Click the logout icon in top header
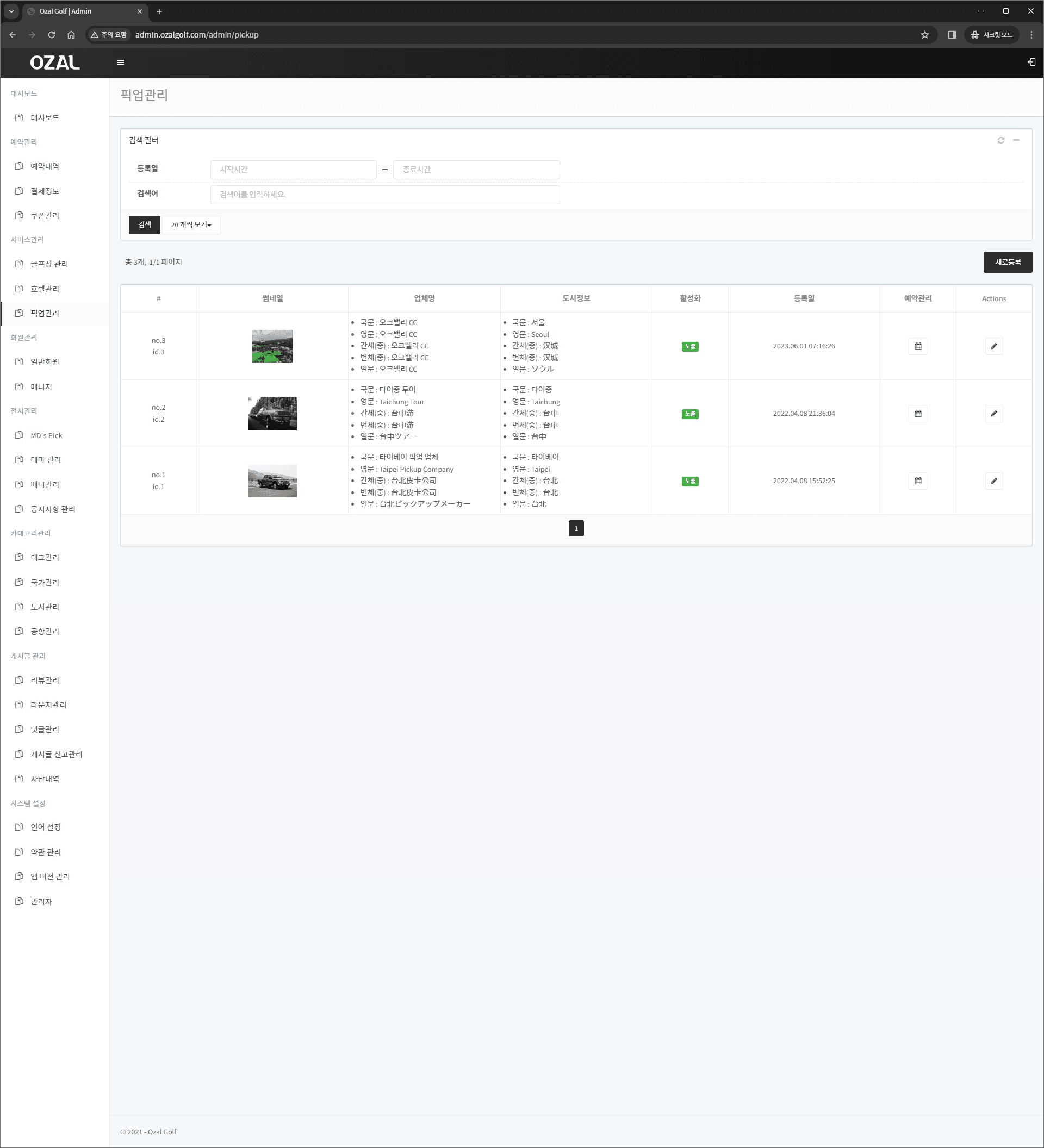Image resolution: width=1044 pixels, height=1148 pixels. click(1031, 62)
